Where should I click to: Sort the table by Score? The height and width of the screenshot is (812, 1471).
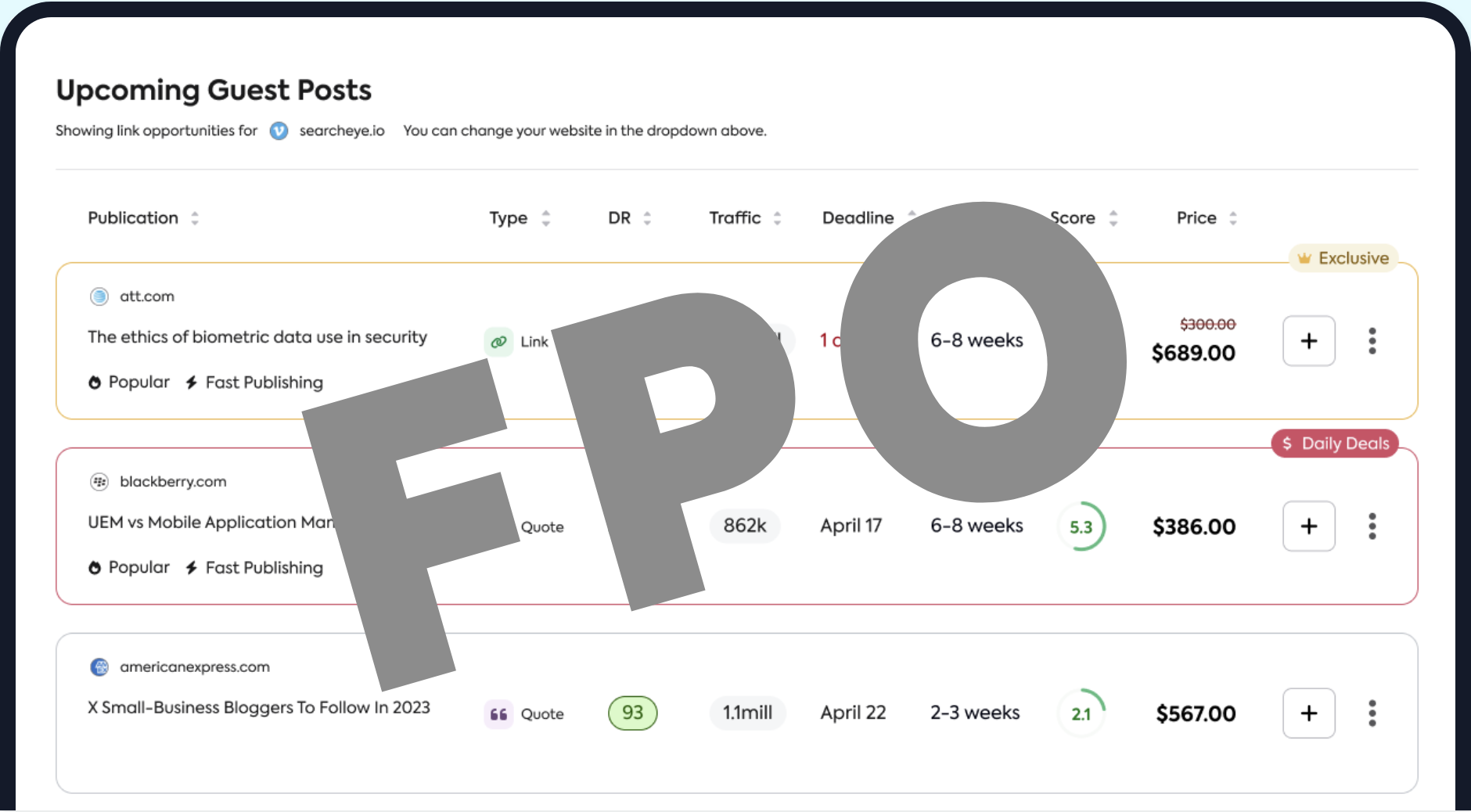(x=1113, y=218)
